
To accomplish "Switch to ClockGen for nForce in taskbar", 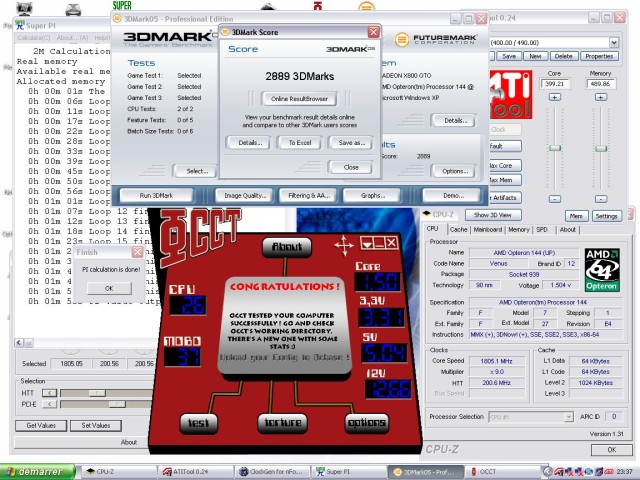I will 273,472.
